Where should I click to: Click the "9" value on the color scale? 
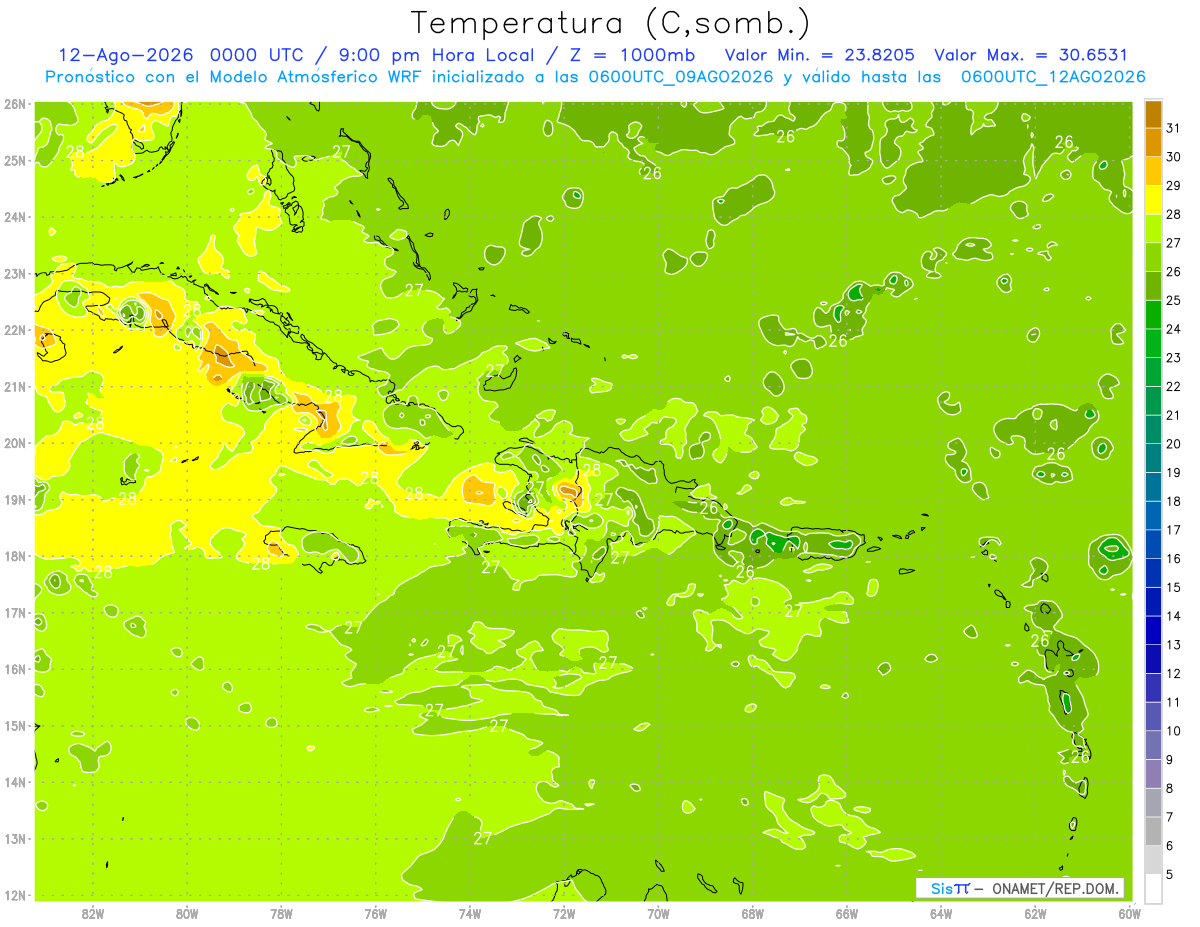(x=1170, y=760)
